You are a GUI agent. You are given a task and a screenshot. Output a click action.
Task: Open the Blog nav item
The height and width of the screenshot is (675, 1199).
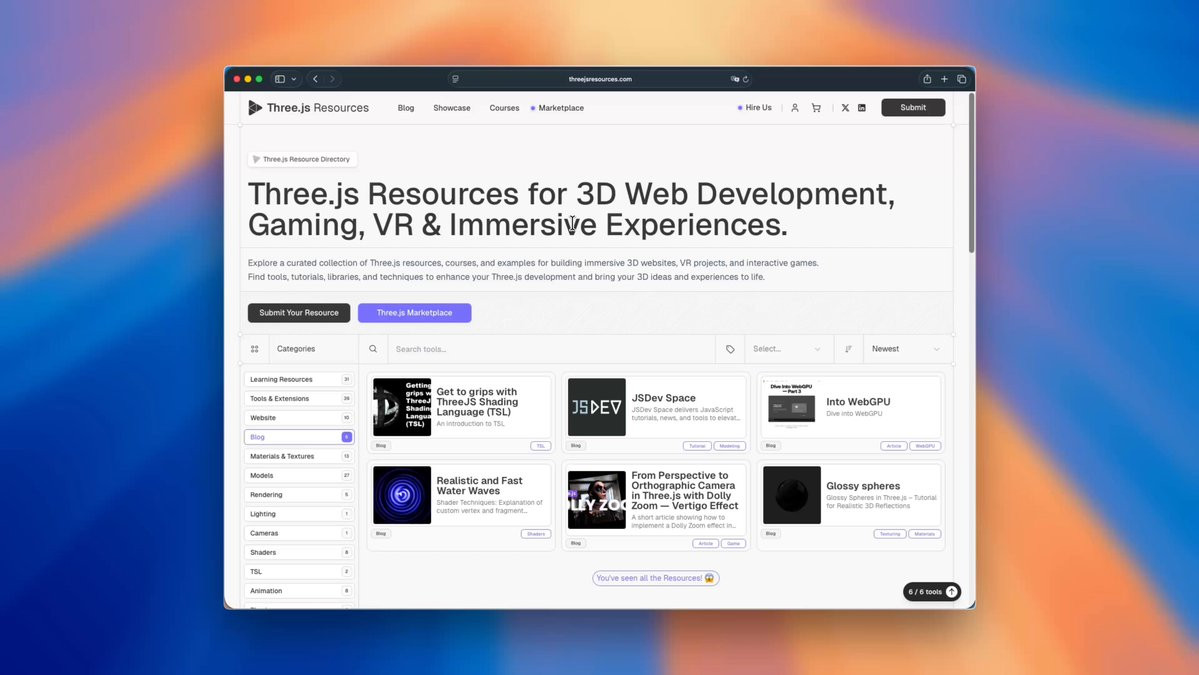click(406, 108)
